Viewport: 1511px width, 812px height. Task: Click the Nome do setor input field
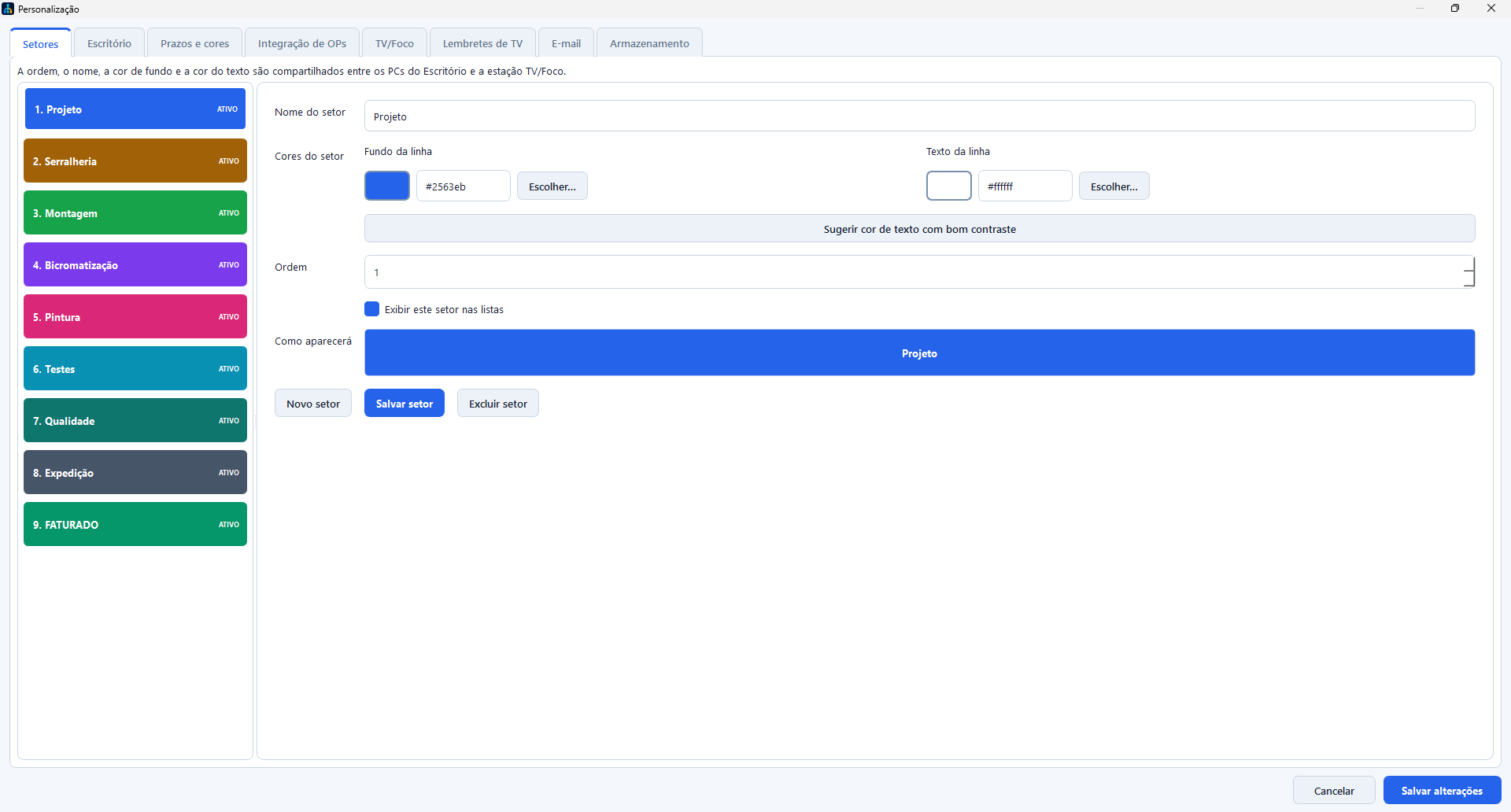[919, 116]
